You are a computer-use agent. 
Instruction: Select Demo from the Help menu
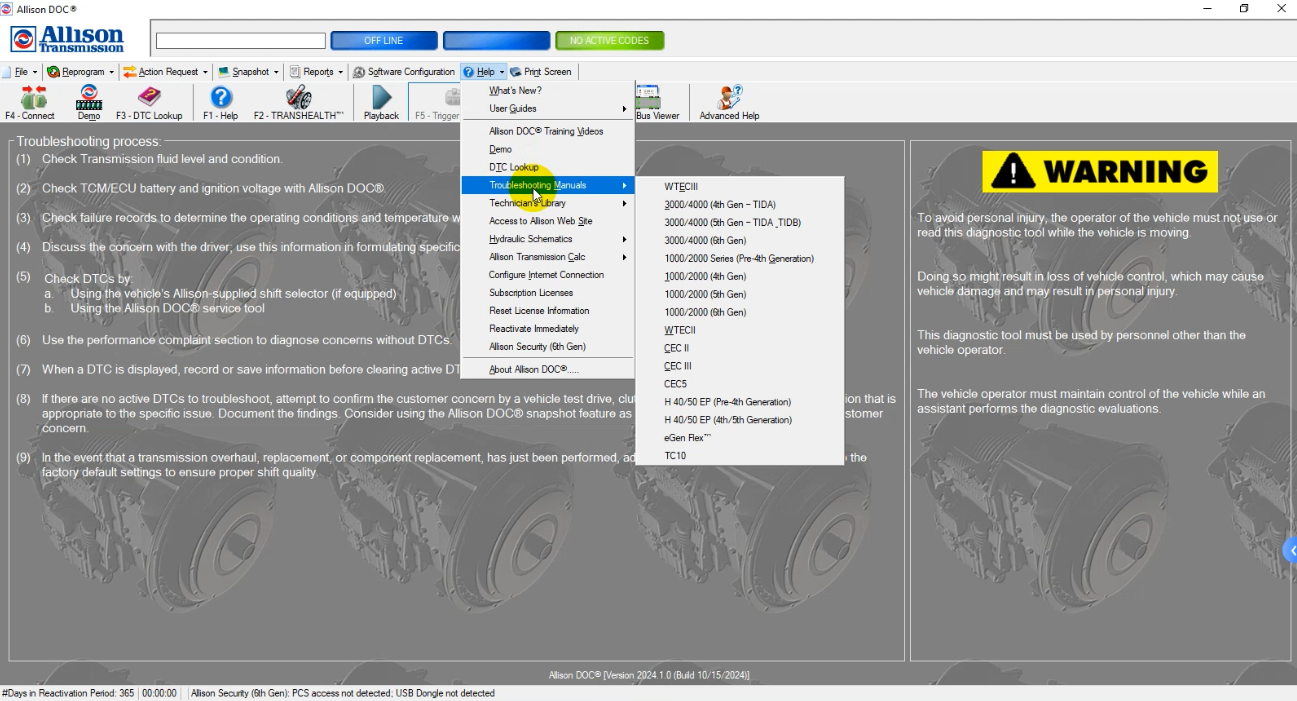pyautogui.click(x=547, y=149)
